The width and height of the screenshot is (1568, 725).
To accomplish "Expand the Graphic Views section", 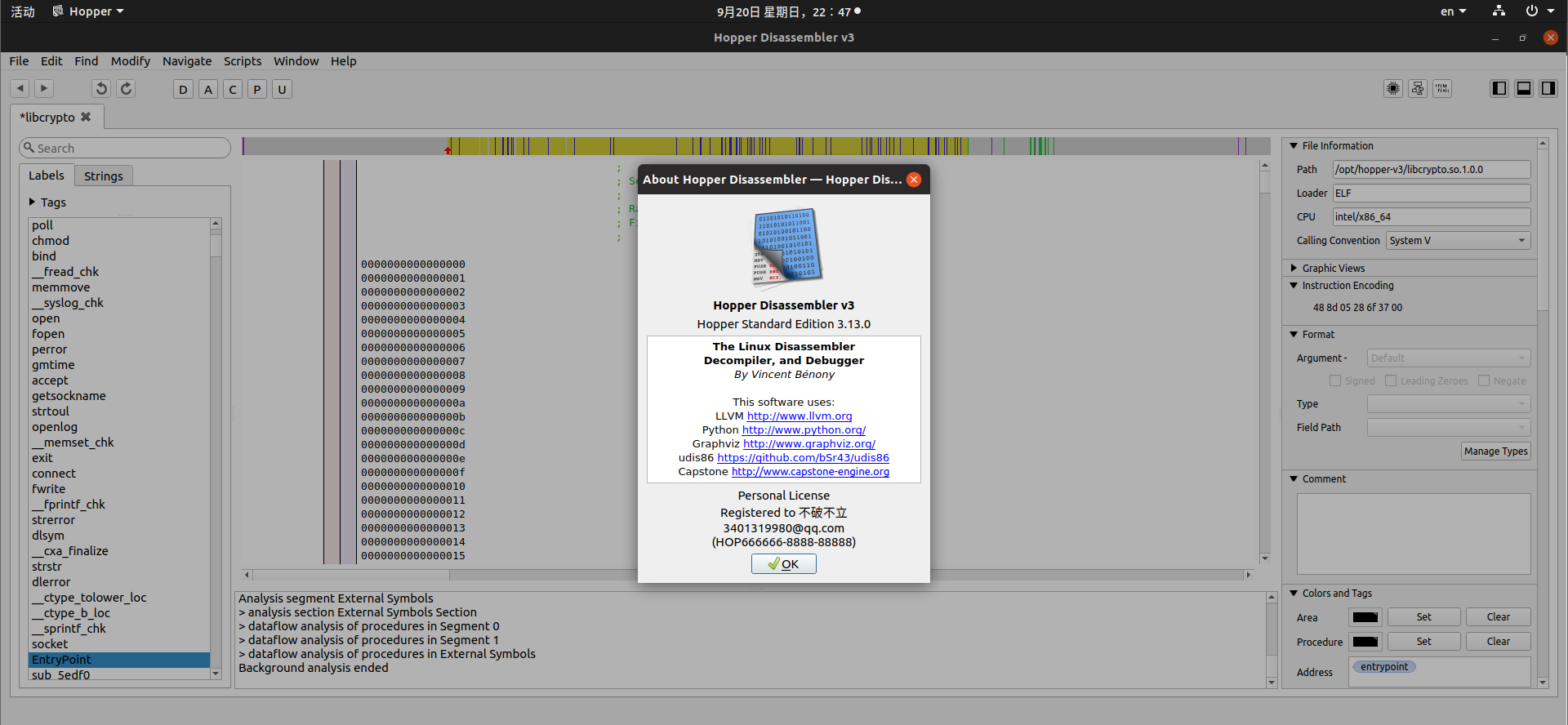I will (1294, 268).
